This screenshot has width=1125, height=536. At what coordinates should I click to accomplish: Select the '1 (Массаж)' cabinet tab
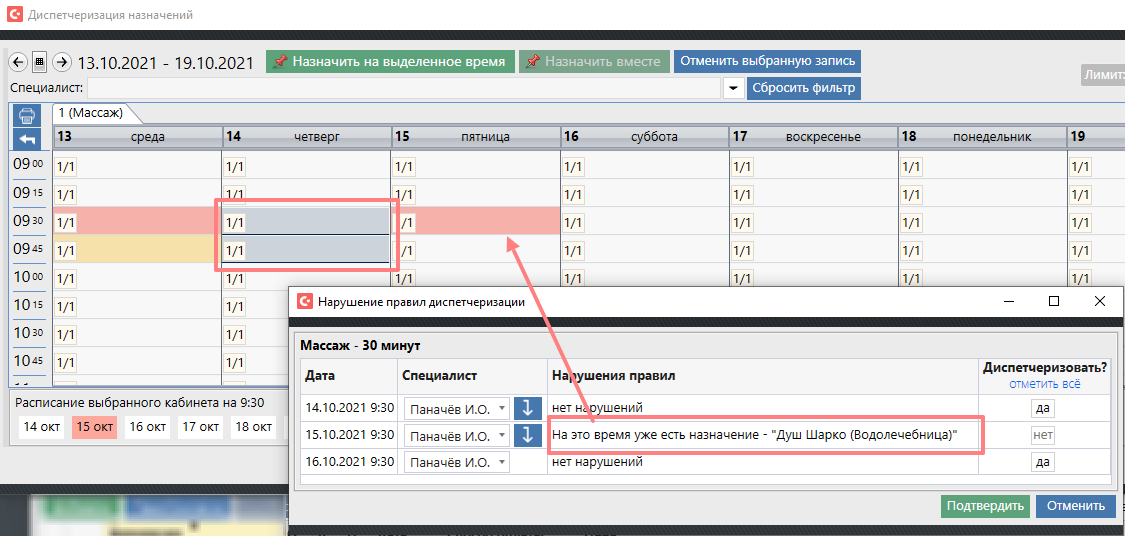pyautogui.click(x=89, y=113)
